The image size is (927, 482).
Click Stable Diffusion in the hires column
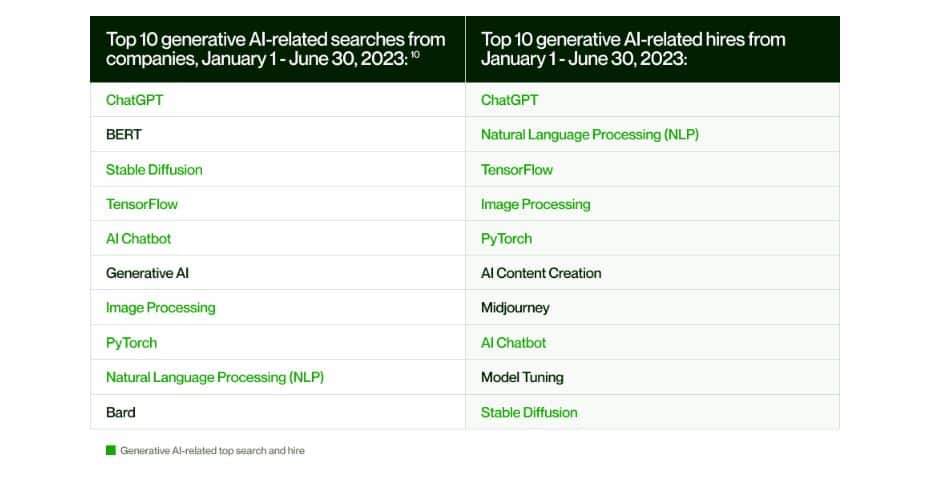pos(529,412)
